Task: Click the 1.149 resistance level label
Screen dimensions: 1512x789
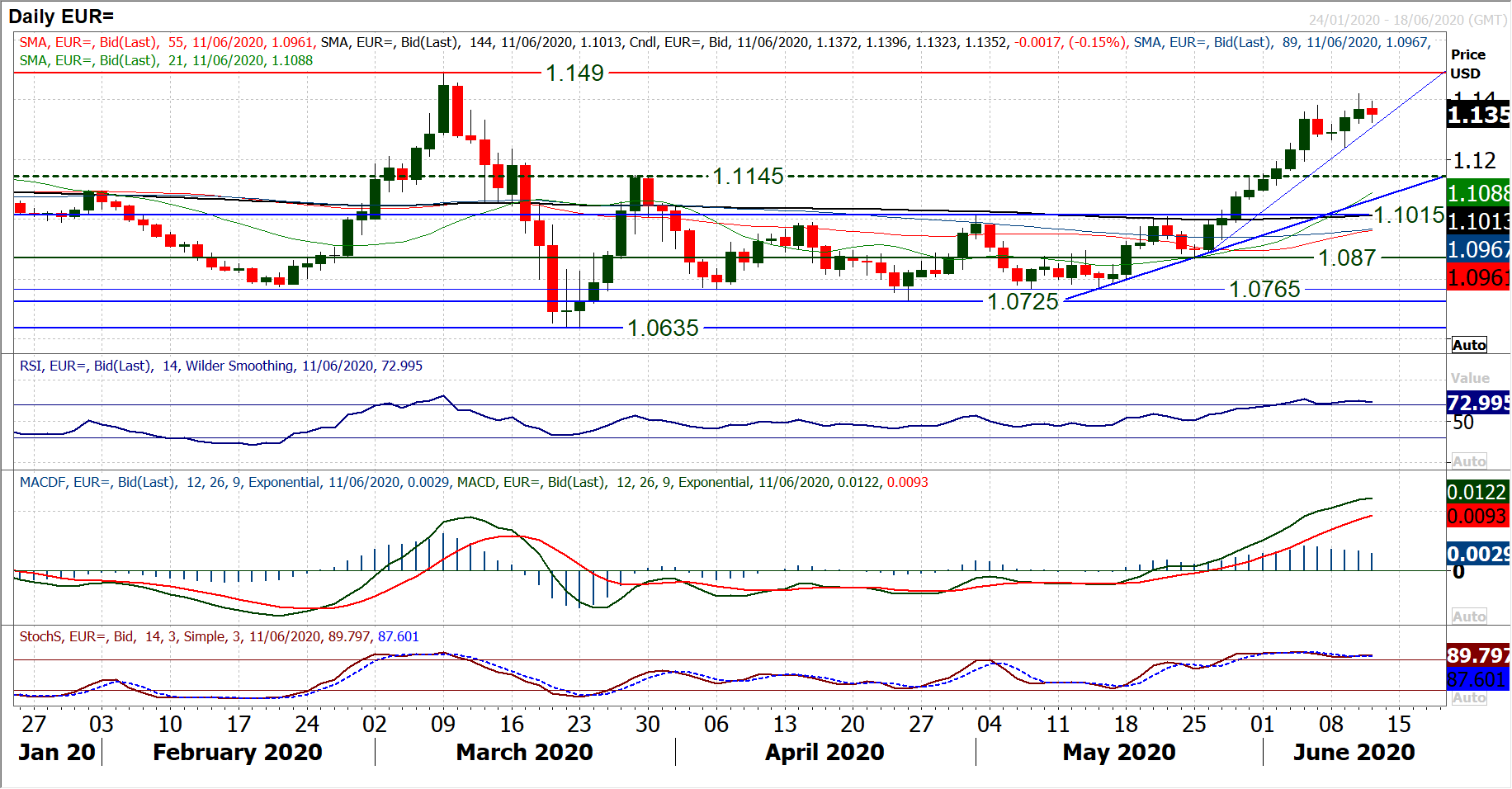Action: click(574, 73)
